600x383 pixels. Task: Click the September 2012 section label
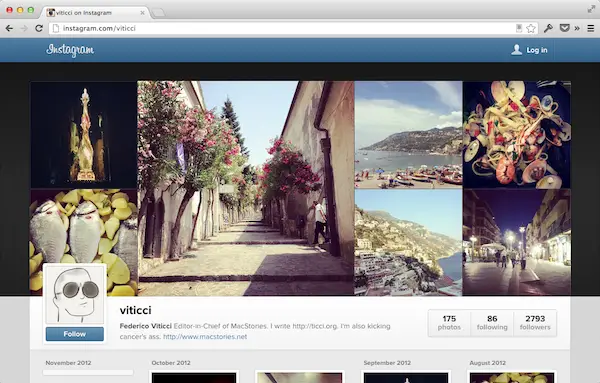[387, 363]
